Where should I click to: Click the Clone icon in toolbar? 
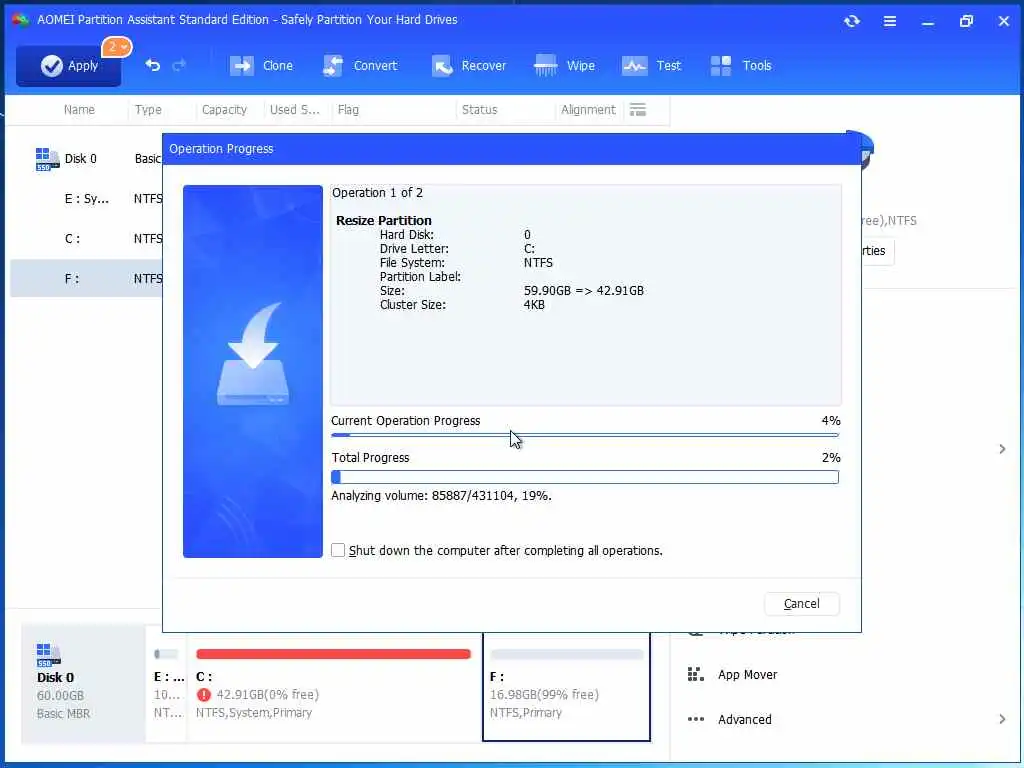pos(242,65)
